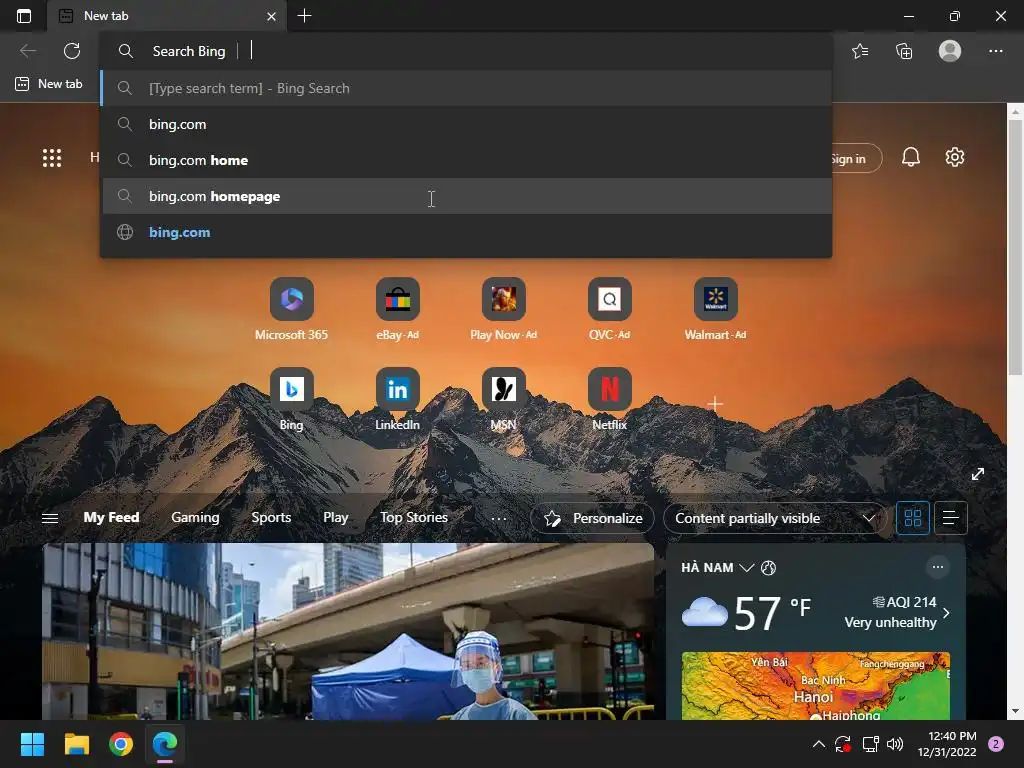Open the eBay ad quick link
Image resolution: width=1024 pixels, height=768 pixels.
pyautogui.click(x=397, y=310)
